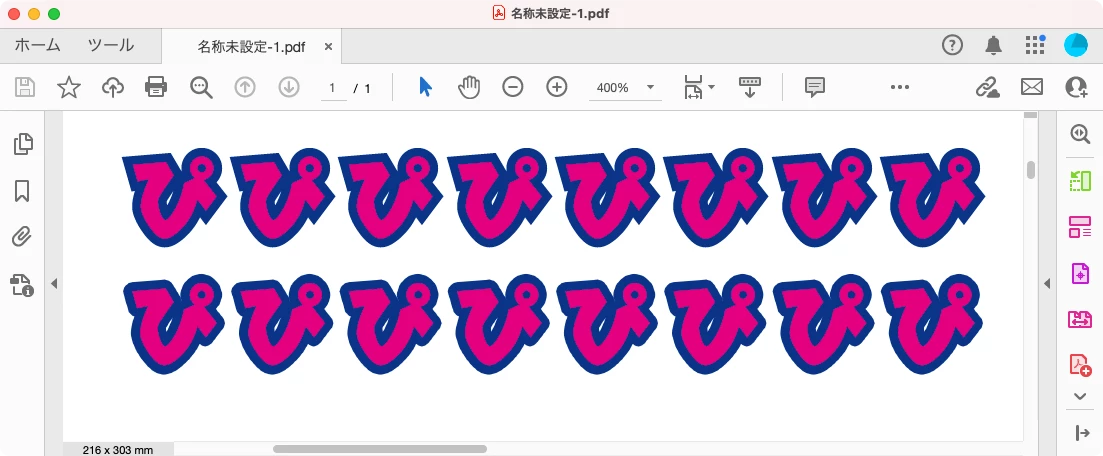
Task: Add a comment with speech bubble icon
Action: pos(815,87)
